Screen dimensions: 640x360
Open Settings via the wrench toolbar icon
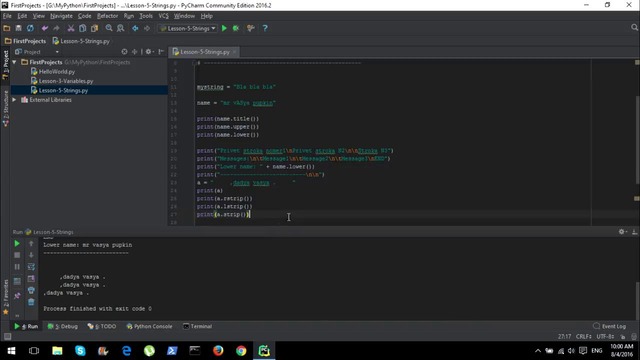click(251, 28)
